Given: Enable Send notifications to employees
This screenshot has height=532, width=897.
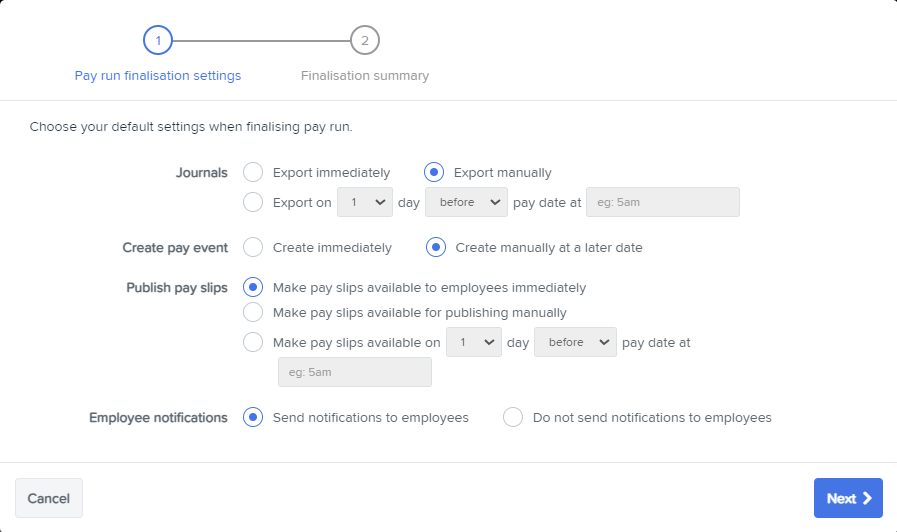Looking at the screenshot, I should pyautogui.click(x=253, y=417).
